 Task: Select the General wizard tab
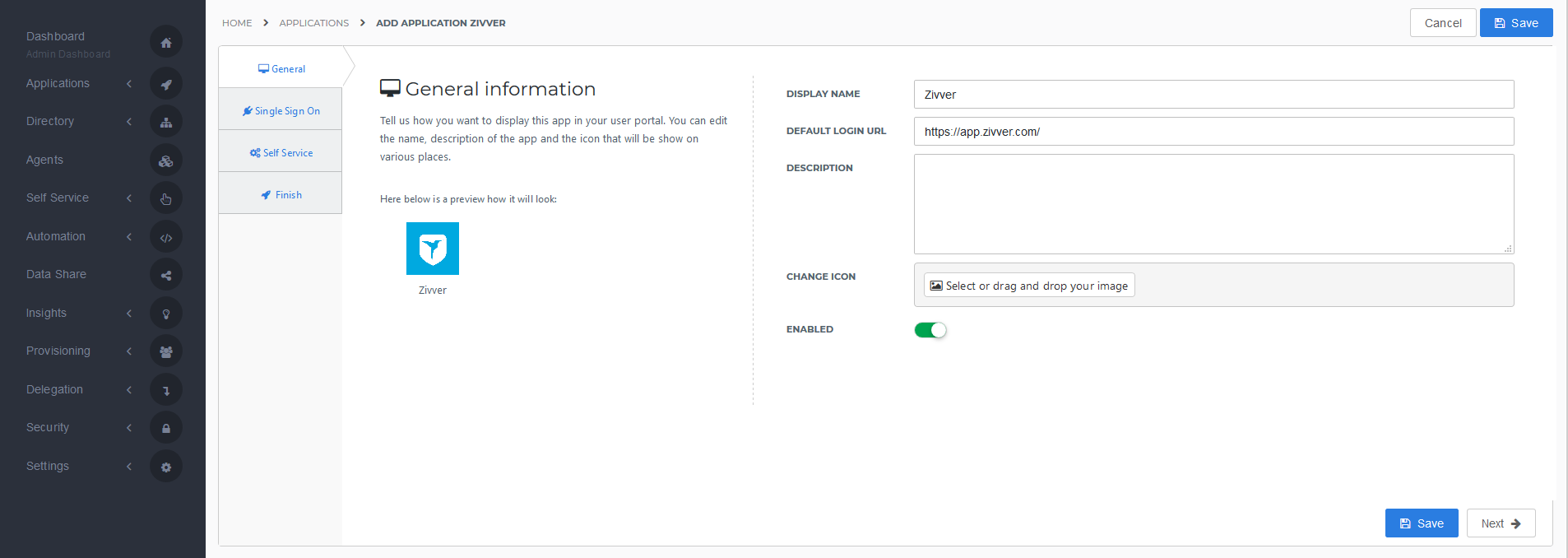(x=281, y=69)
